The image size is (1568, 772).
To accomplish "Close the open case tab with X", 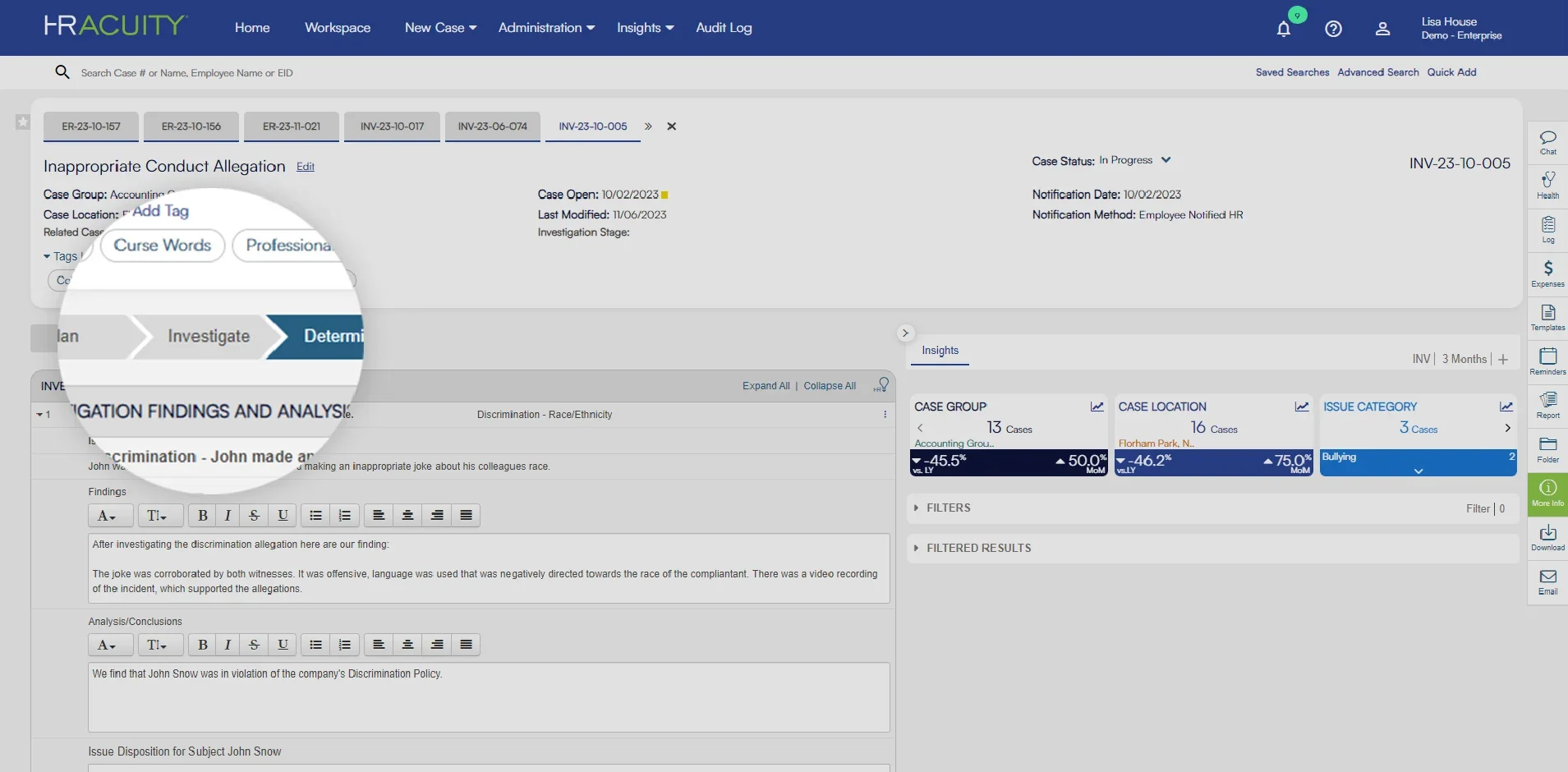I will tap(672, 126).
